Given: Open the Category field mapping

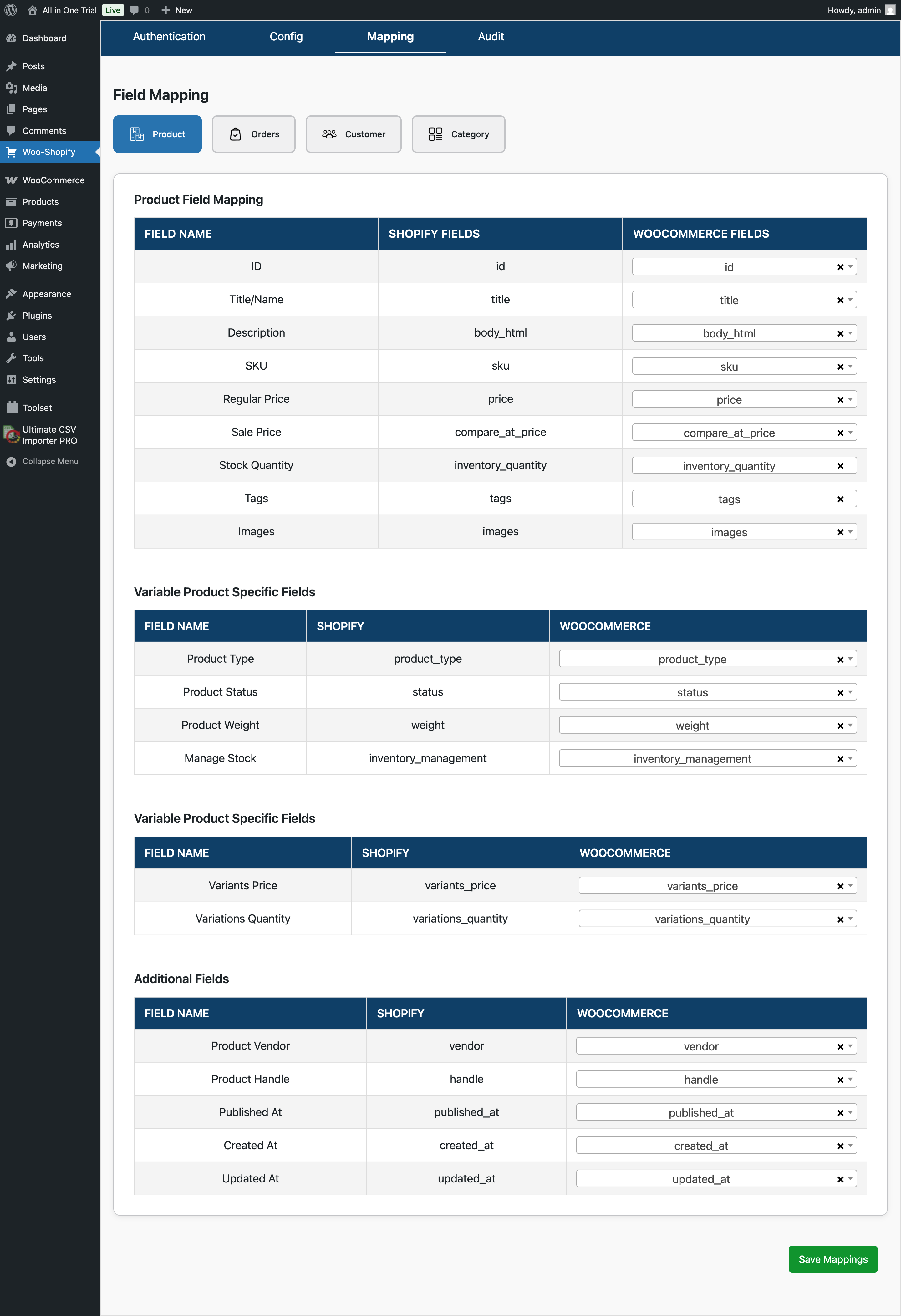Looking at the screenshot, I should [x=458, y=134].
